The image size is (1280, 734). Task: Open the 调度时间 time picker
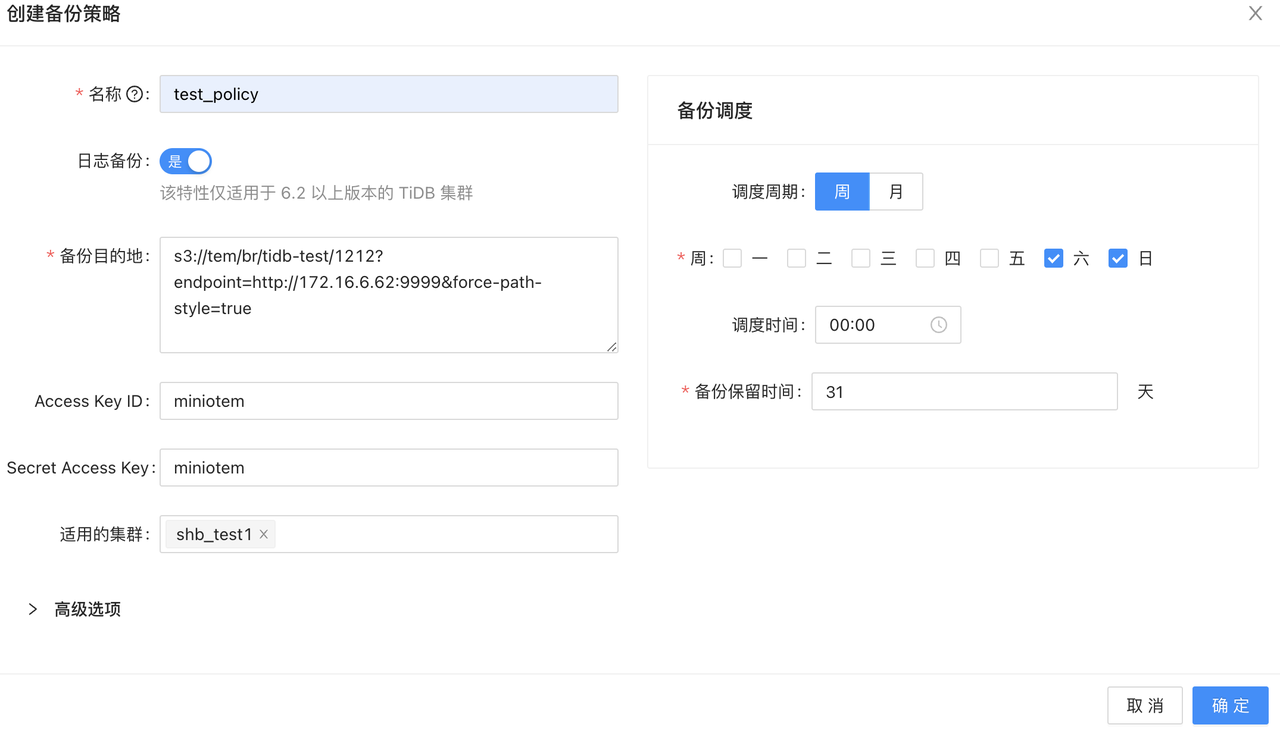coord(888,325)
